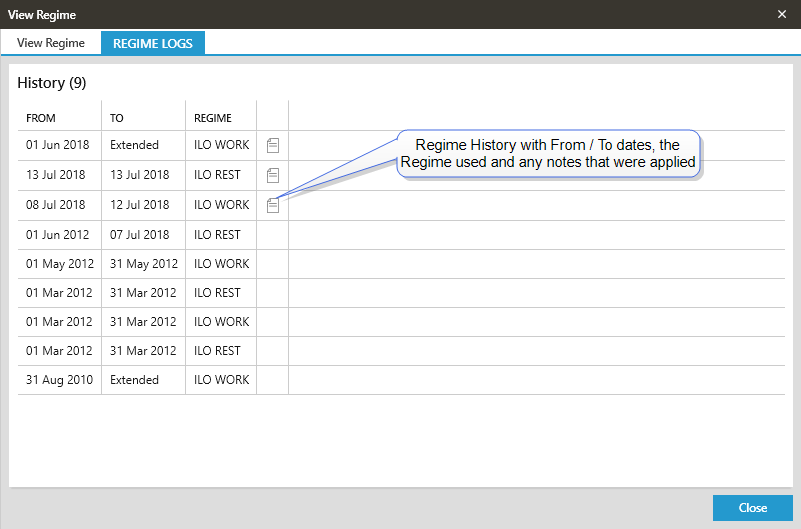This screenshot has height=529, width=801.
Task: Click the 12 Jul 2018 end date cell
Action: coord(140,205)
